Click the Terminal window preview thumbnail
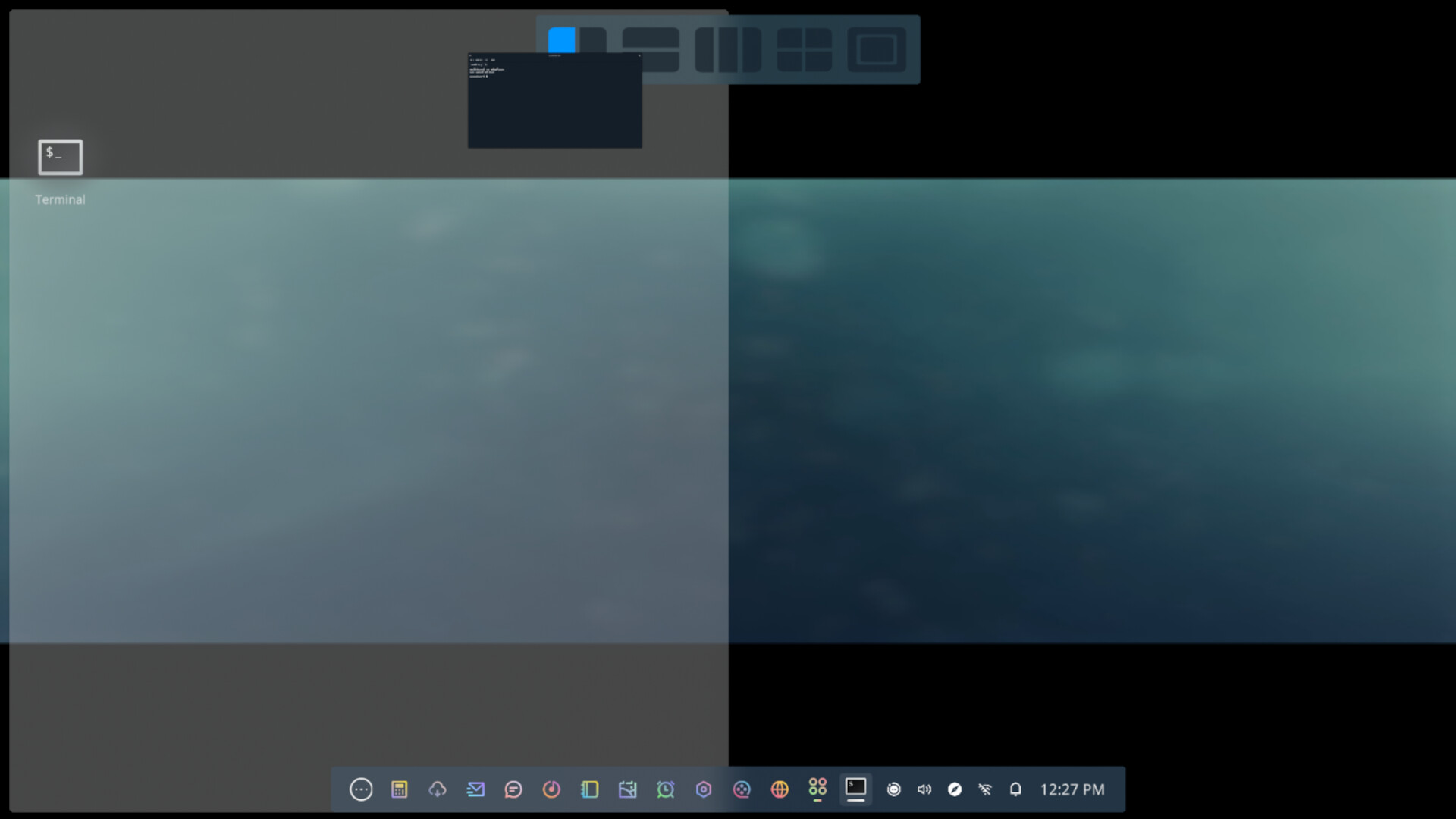 (x=554, y=99)
